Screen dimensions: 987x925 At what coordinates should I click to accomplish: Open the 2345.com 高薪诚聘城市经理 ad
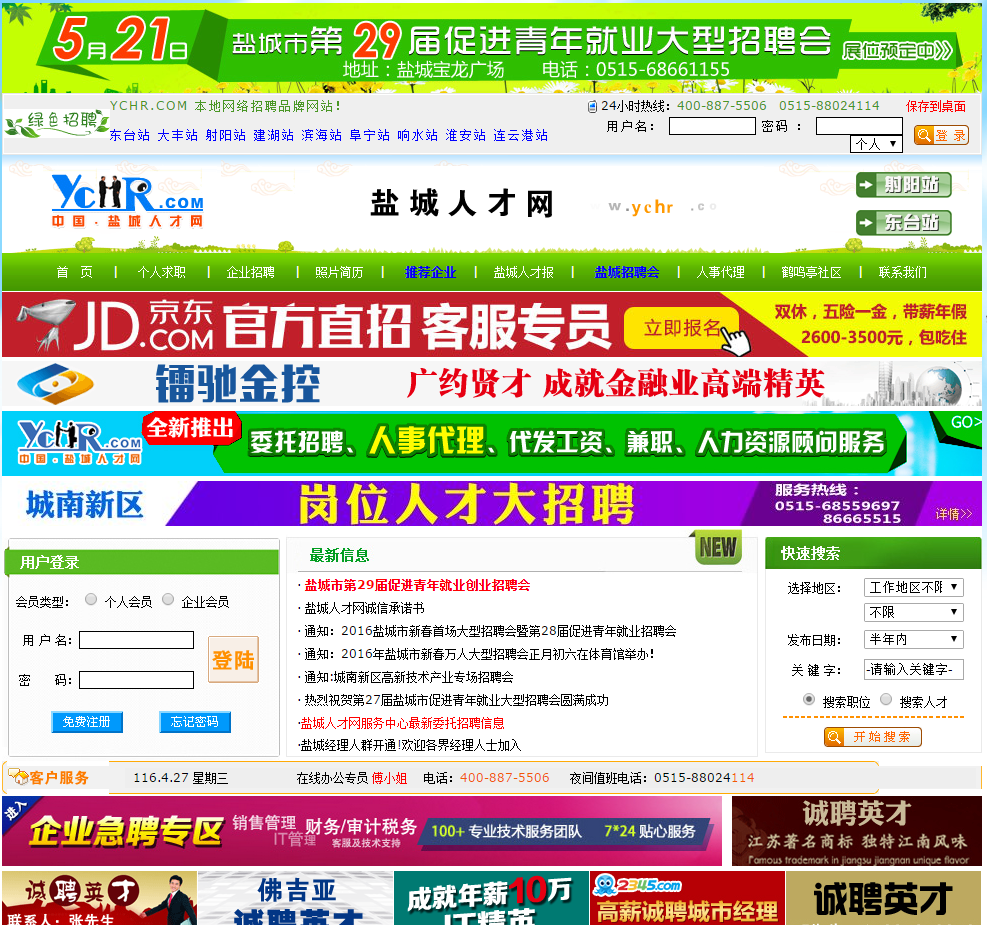(687, 898)
